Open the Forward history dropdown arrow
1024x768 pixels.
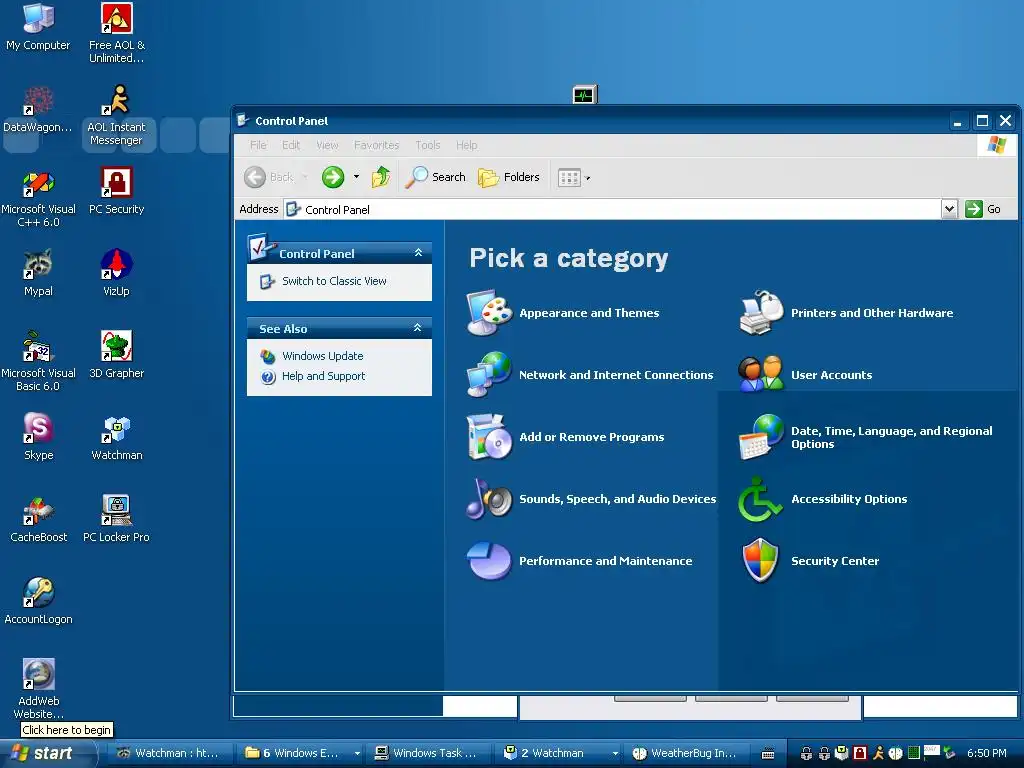coord(357,176)
